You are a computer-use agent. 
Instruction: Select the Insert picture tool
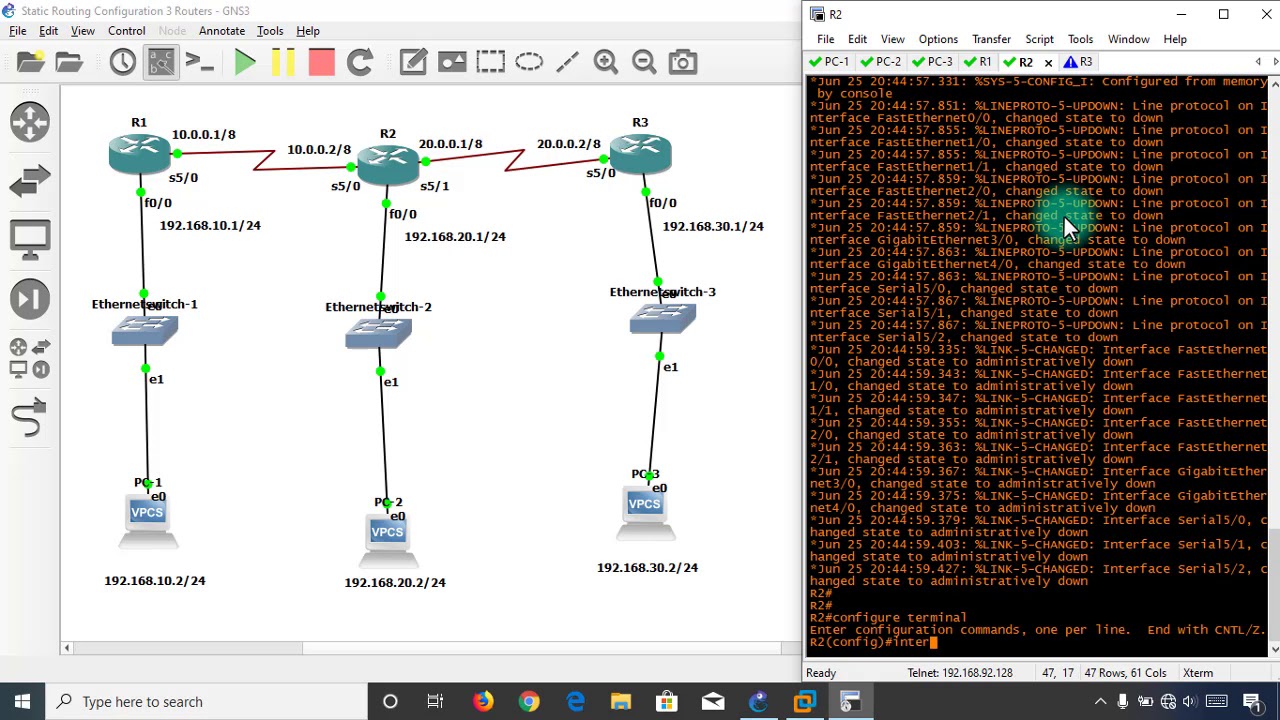452,62
